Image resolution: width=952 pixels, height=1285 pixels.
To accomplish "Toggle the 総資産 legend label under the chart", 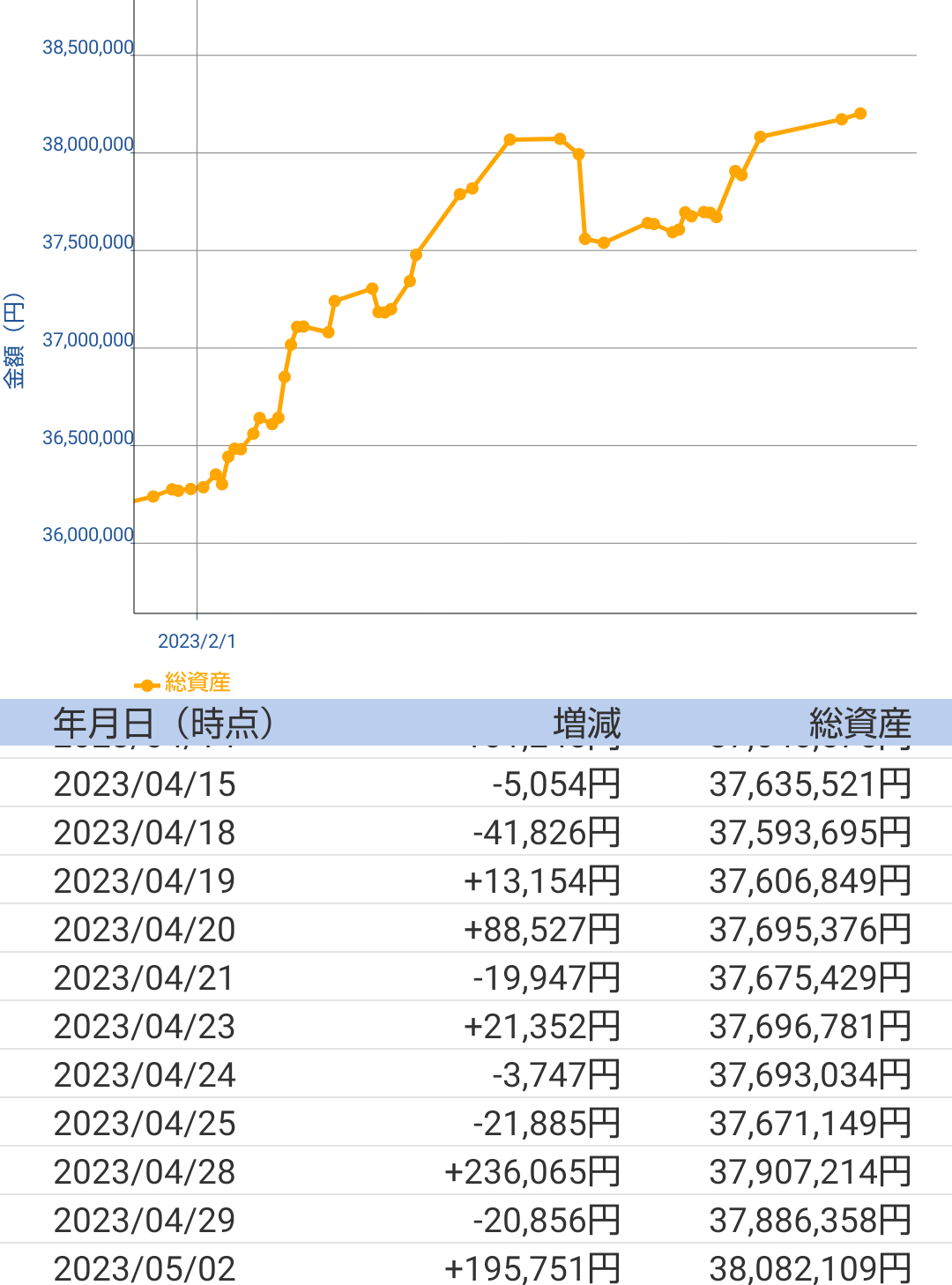I will click(x=197, y=682).
